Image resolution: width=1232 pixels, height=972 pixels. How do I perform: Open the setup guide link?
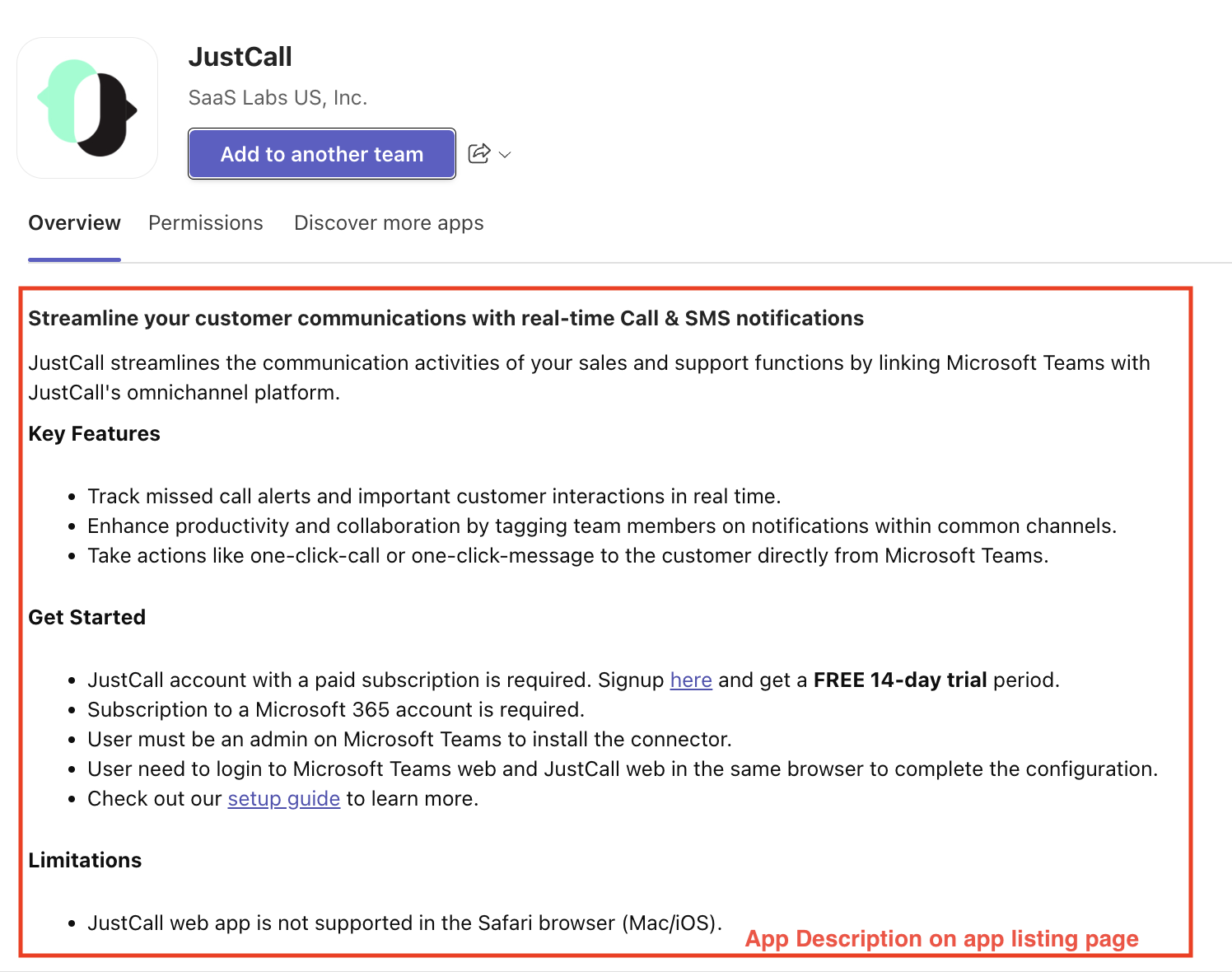[x=284, y=799]
